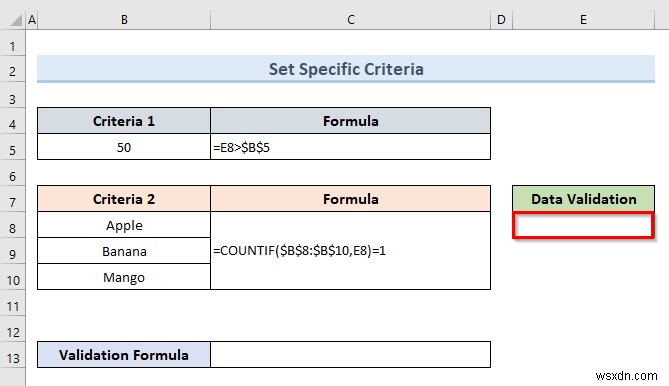The image size is (669, 386).
Task: Select the Apple cell
Action: click(x=124, y=225)
